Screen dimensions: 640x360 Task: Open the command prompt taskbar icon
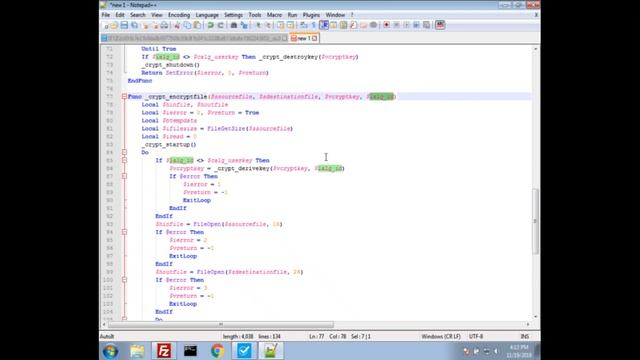pyautogui.click(x=190, y=351)
